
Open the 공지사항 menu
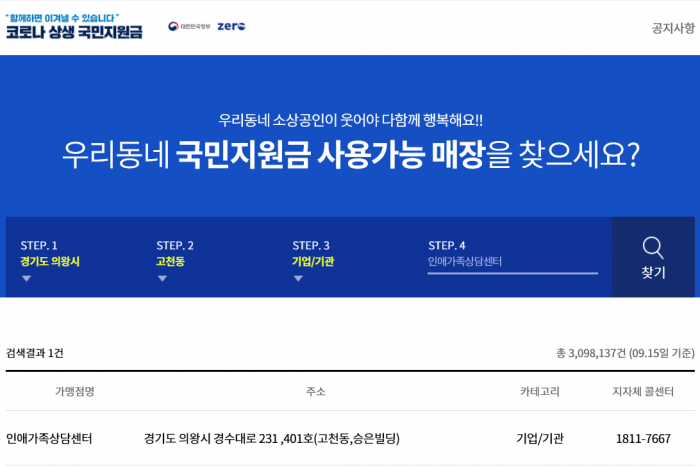pyautogui.click(x=673, y=28)
